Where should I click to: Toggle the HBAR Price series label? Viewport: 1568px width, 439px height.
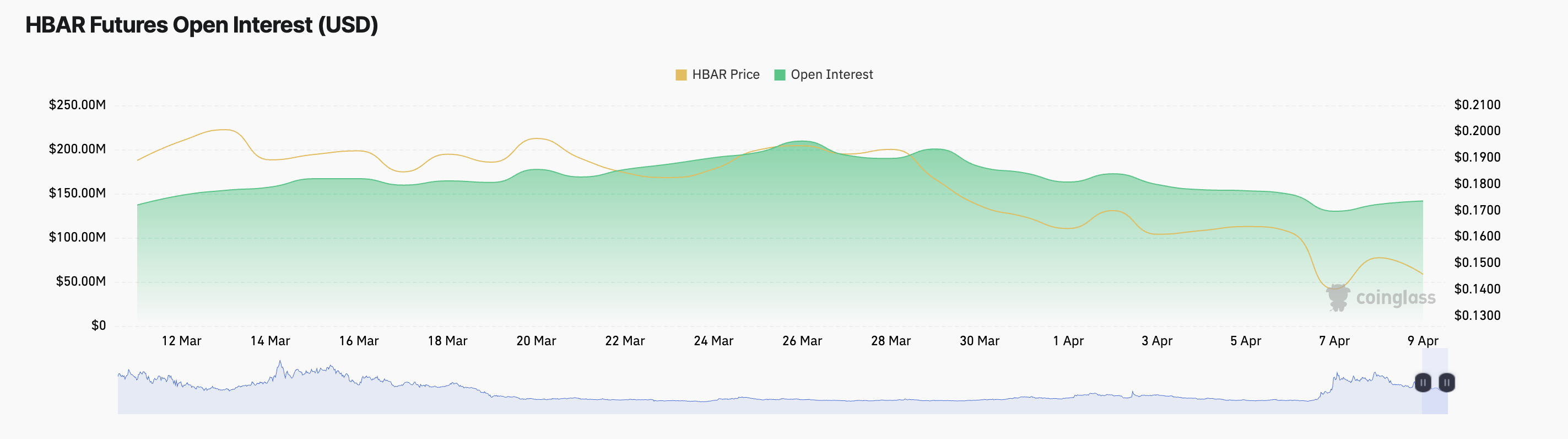[x=726, y=75]
